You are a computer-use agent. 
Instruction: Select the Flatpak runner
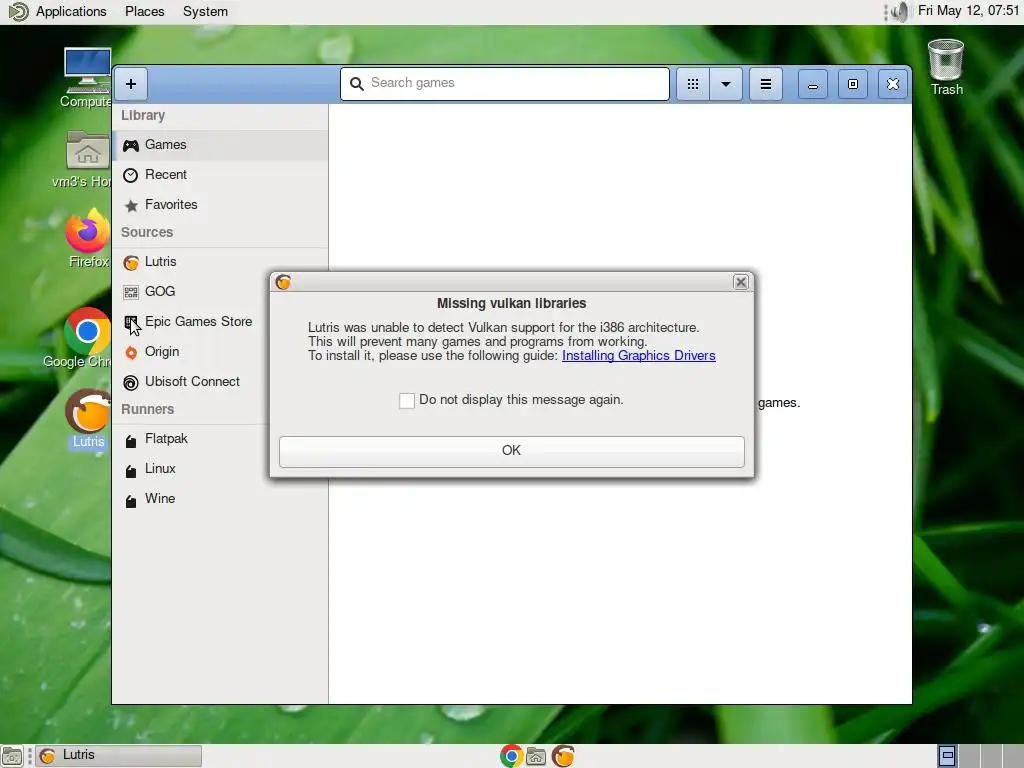point(190,439)
